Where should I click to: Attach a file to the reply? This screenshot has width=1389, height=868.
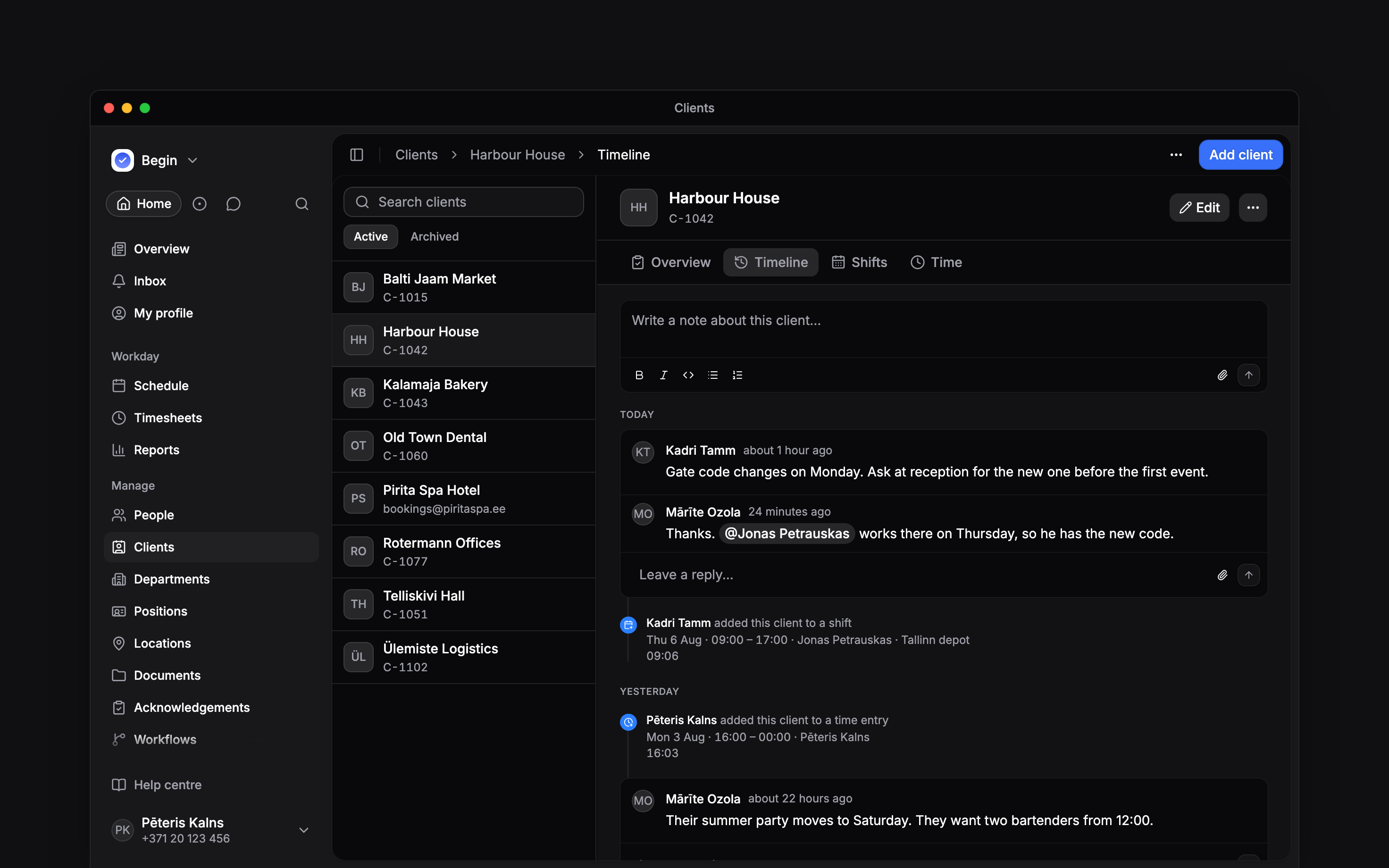tap(1222, 575)
